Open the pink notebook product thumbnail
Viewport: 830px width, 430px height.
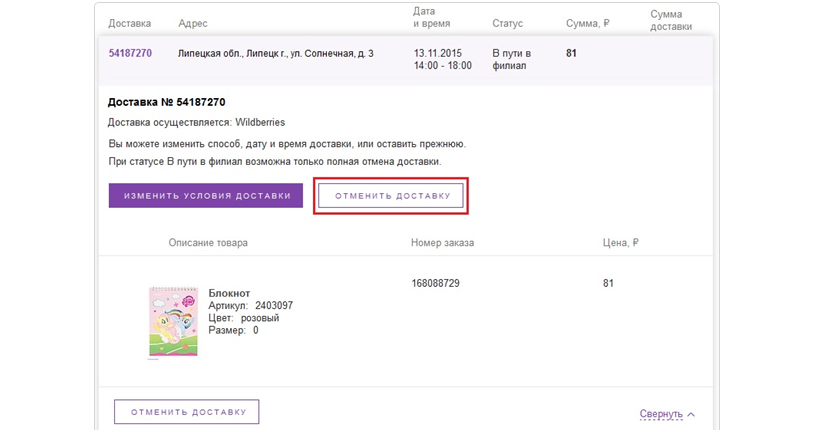pos(174,323)
